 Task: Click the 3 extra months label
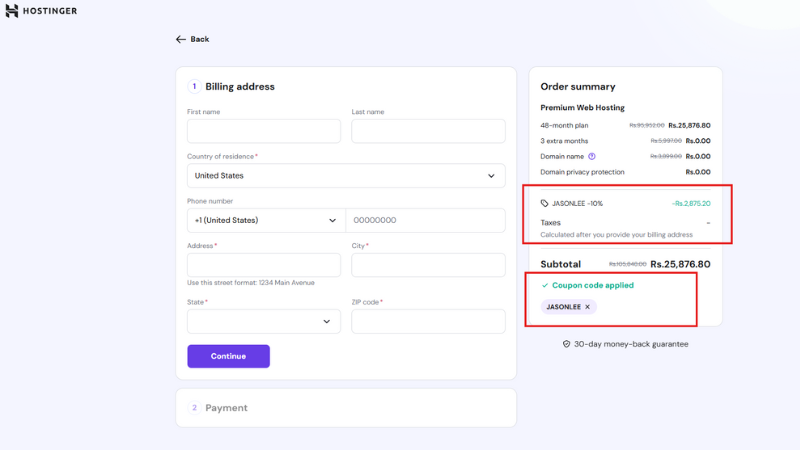(x=564, y=141)
